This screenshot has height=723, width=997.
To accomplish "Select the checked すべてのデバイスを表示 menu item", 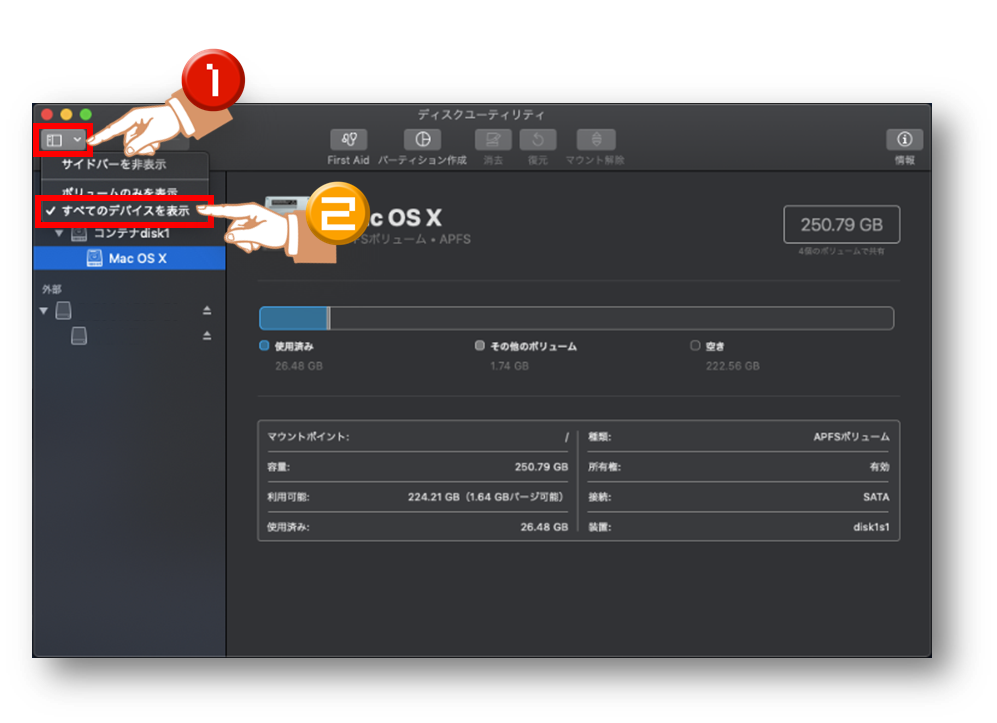I will pos(125,211).
